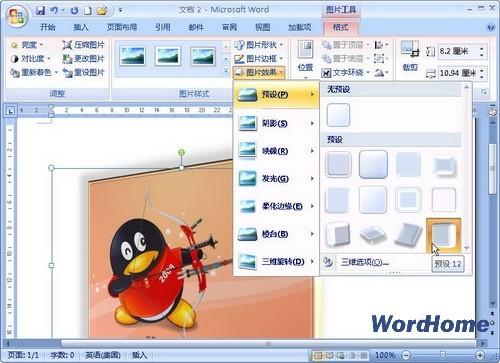Open the 引用 ribbon tab
The image size is (500, 363).
[163, 27]
